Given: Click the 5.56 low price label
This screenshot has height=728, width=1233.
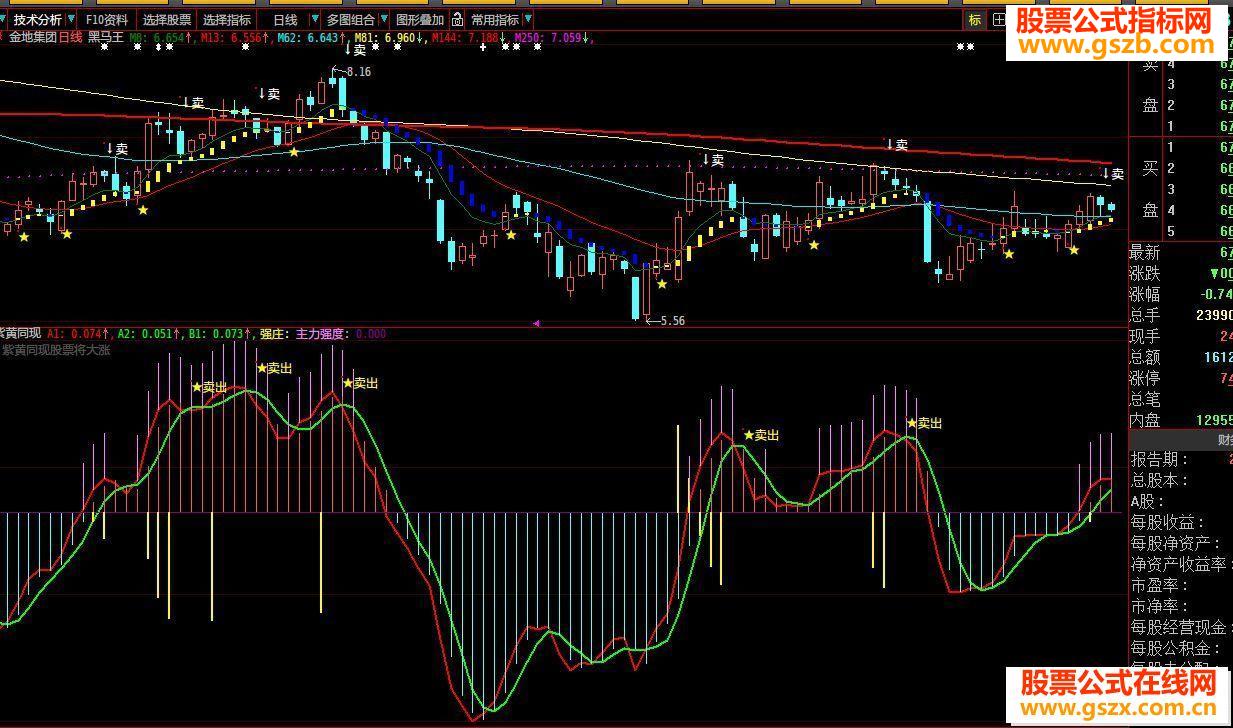Looking at the screenshot, I should 673,320.
